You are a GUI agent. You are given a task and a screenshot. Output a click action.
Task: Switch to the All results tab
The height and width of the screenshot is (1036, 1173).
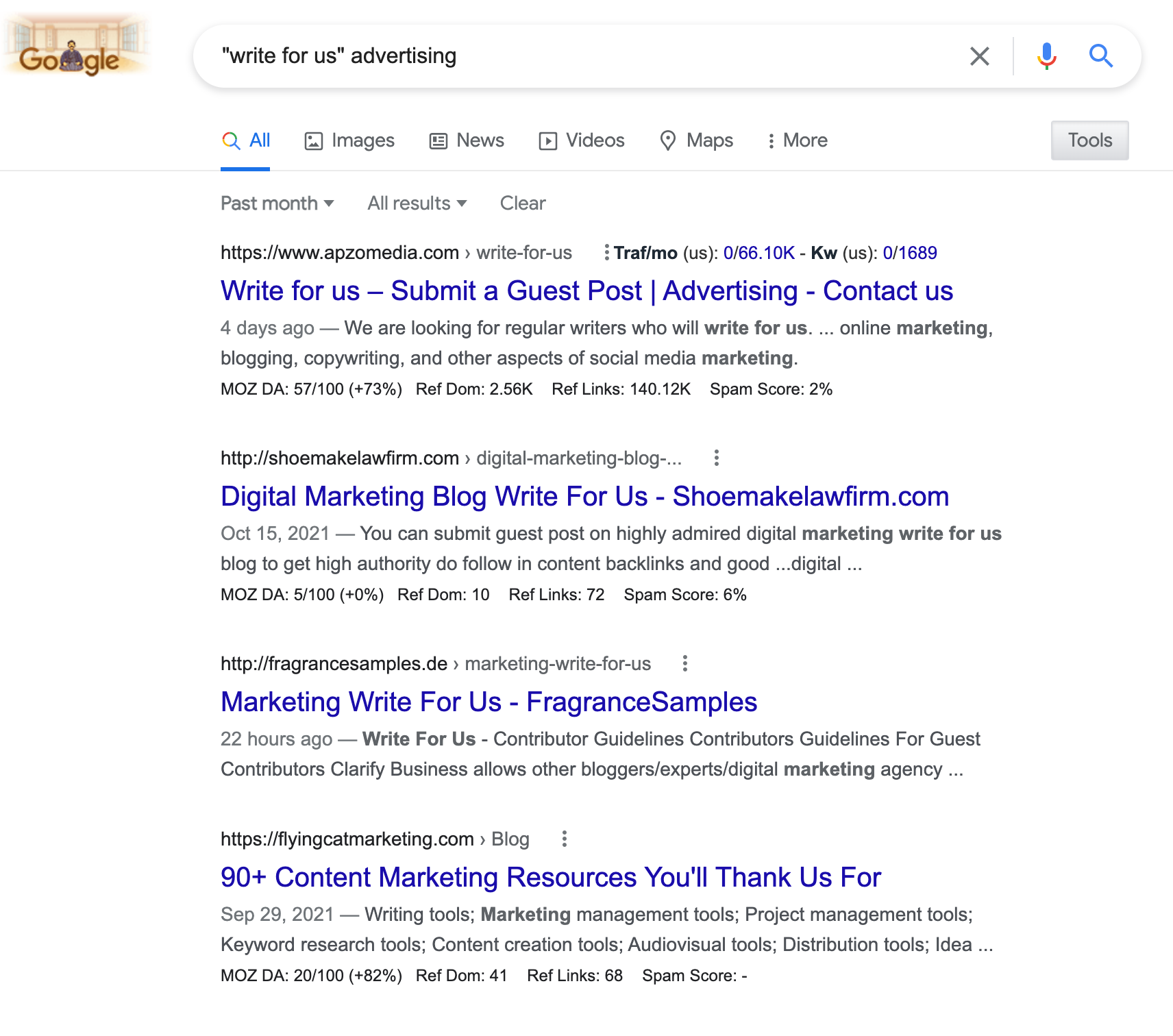pos(245,140)
